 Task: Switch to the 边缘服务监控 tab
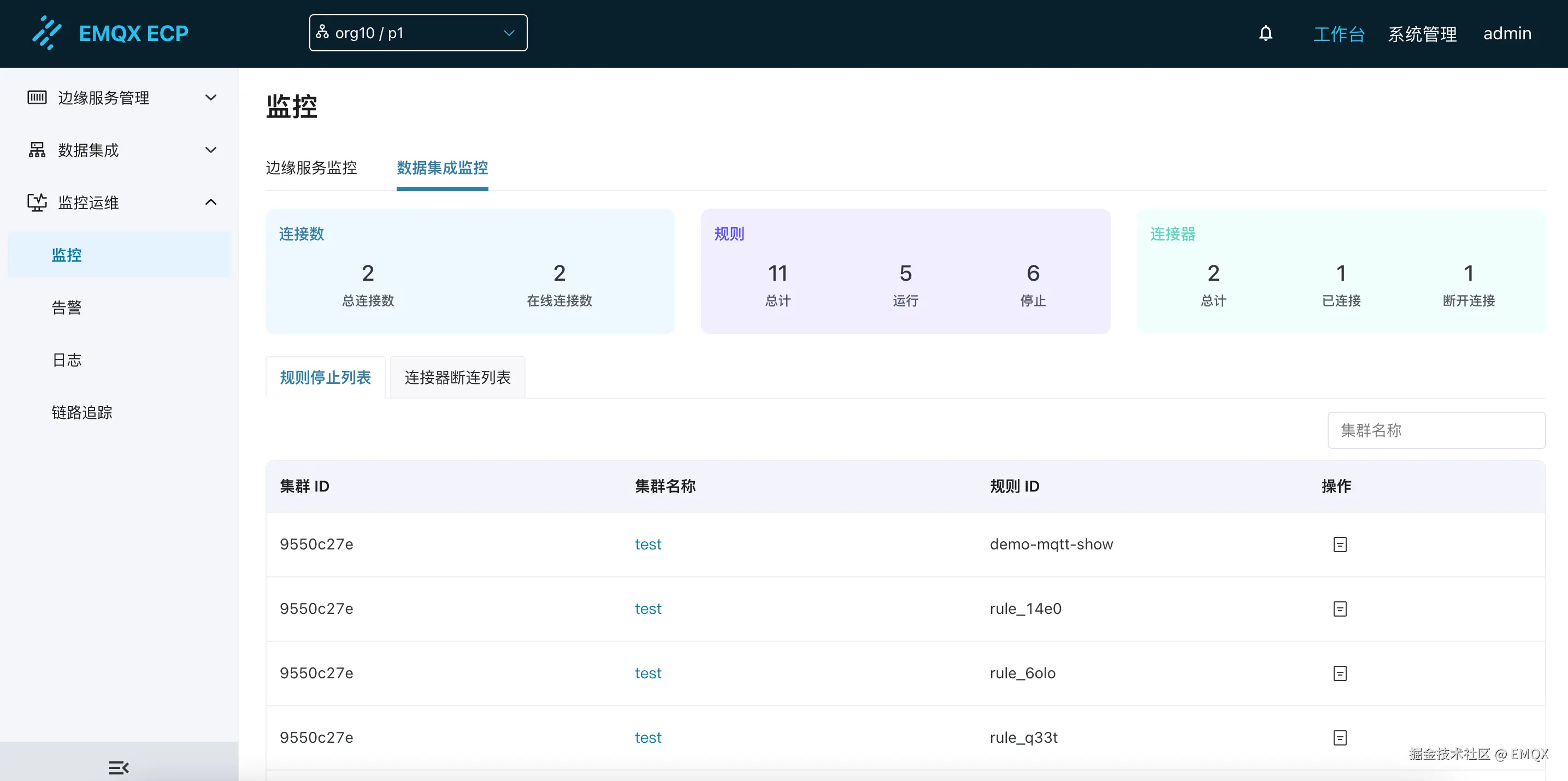pos(311,168)
